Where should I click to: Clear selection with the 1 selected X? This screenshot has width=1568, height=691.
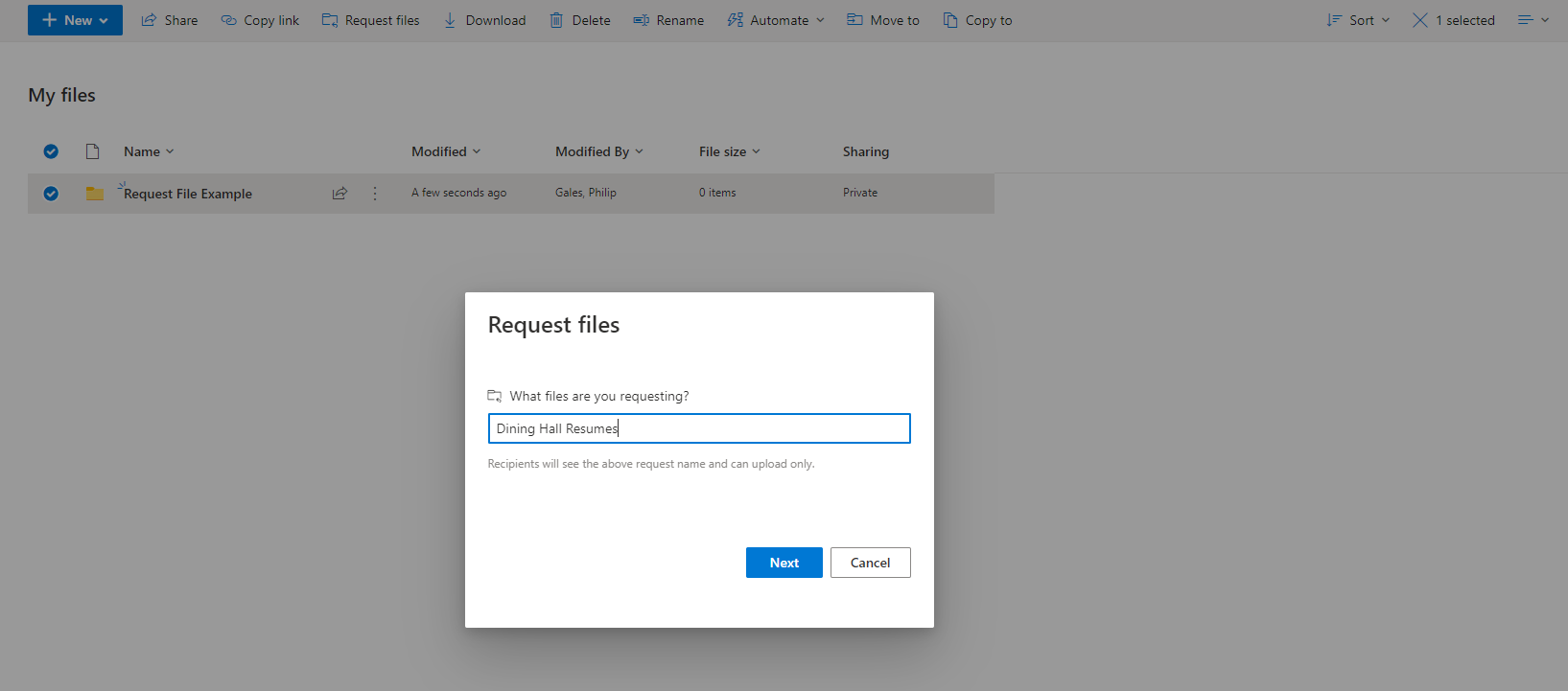[1420, 20]
